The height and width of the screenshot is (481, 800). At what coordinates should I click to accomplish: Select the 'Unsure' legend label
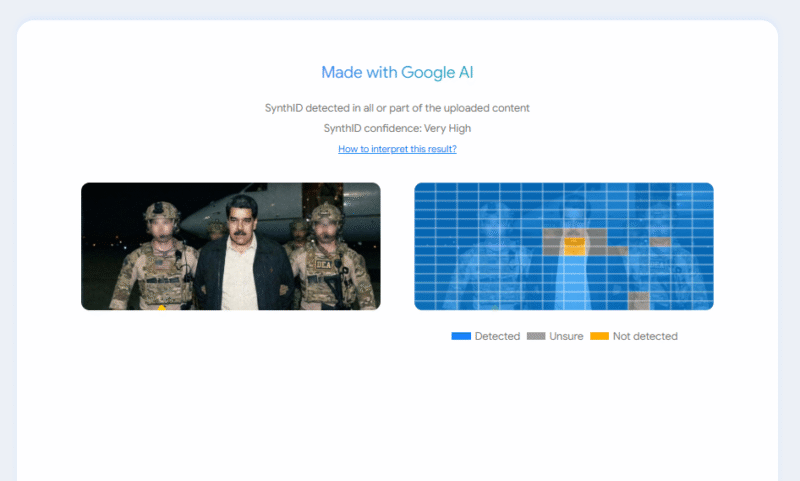pyautogui.click(x=566, y=336)
